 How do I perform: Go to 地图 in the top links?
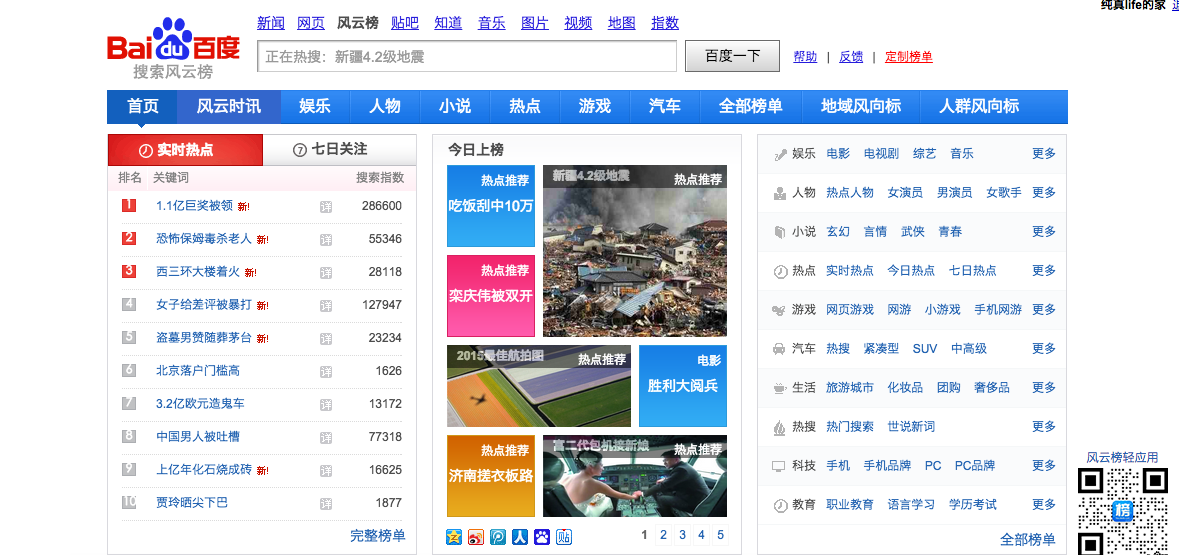pyautogui.click(x=622, y=23)
